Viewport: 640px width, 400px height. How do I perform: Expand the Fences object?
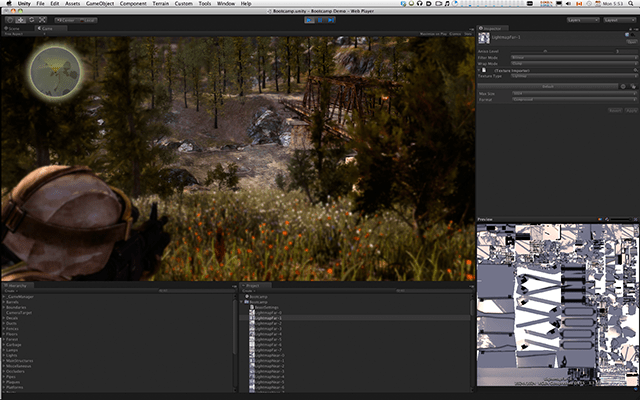tap(4, 329)
